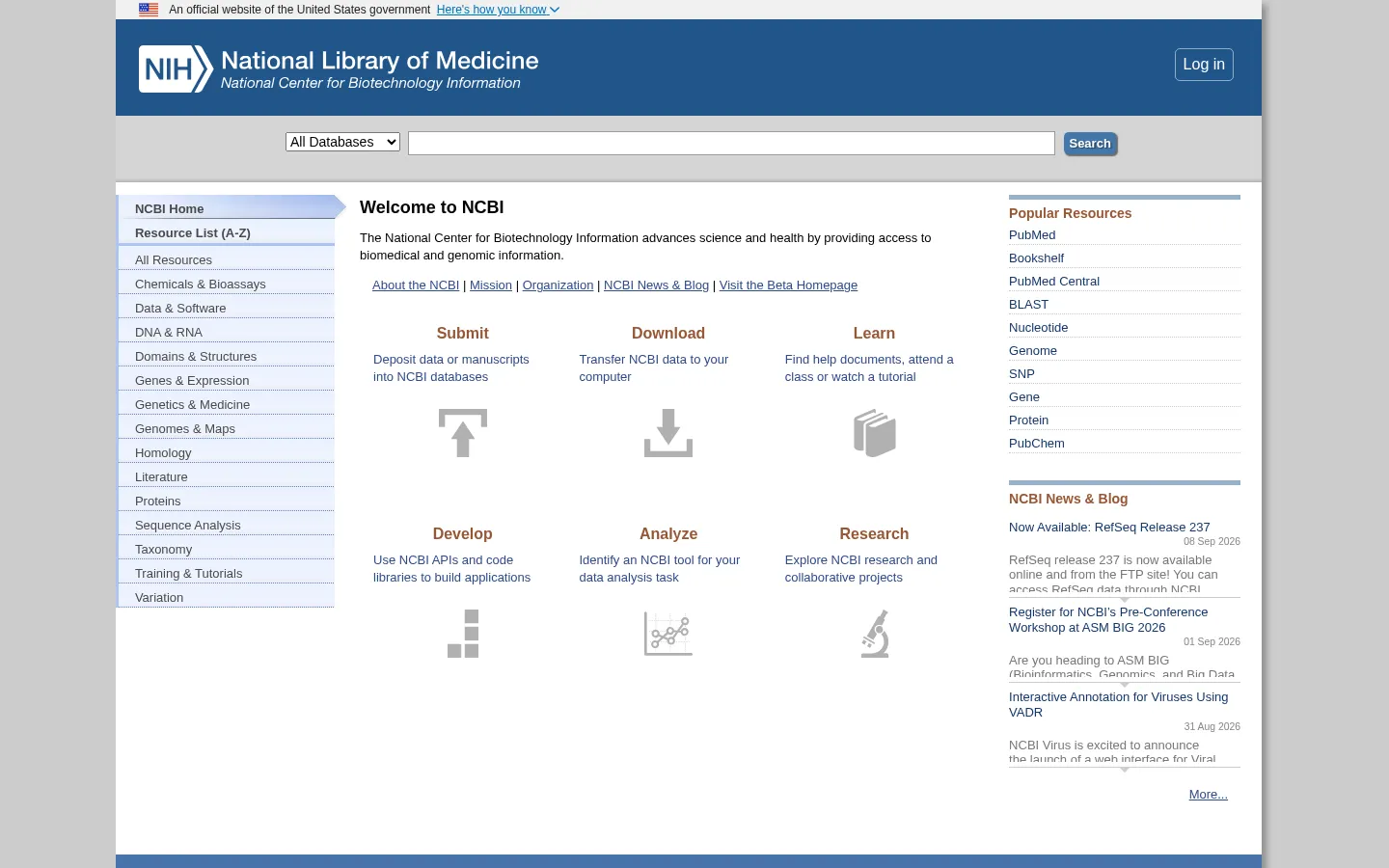
Task: Open Taxonomy category
Action: click(226, 549)
